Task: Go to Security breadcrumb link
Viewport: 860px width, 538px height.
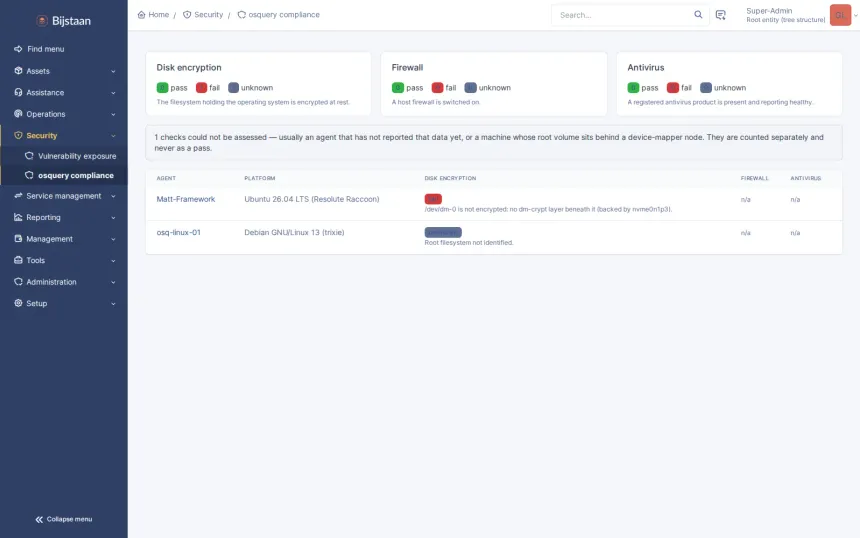Action: tap(208, 15)
